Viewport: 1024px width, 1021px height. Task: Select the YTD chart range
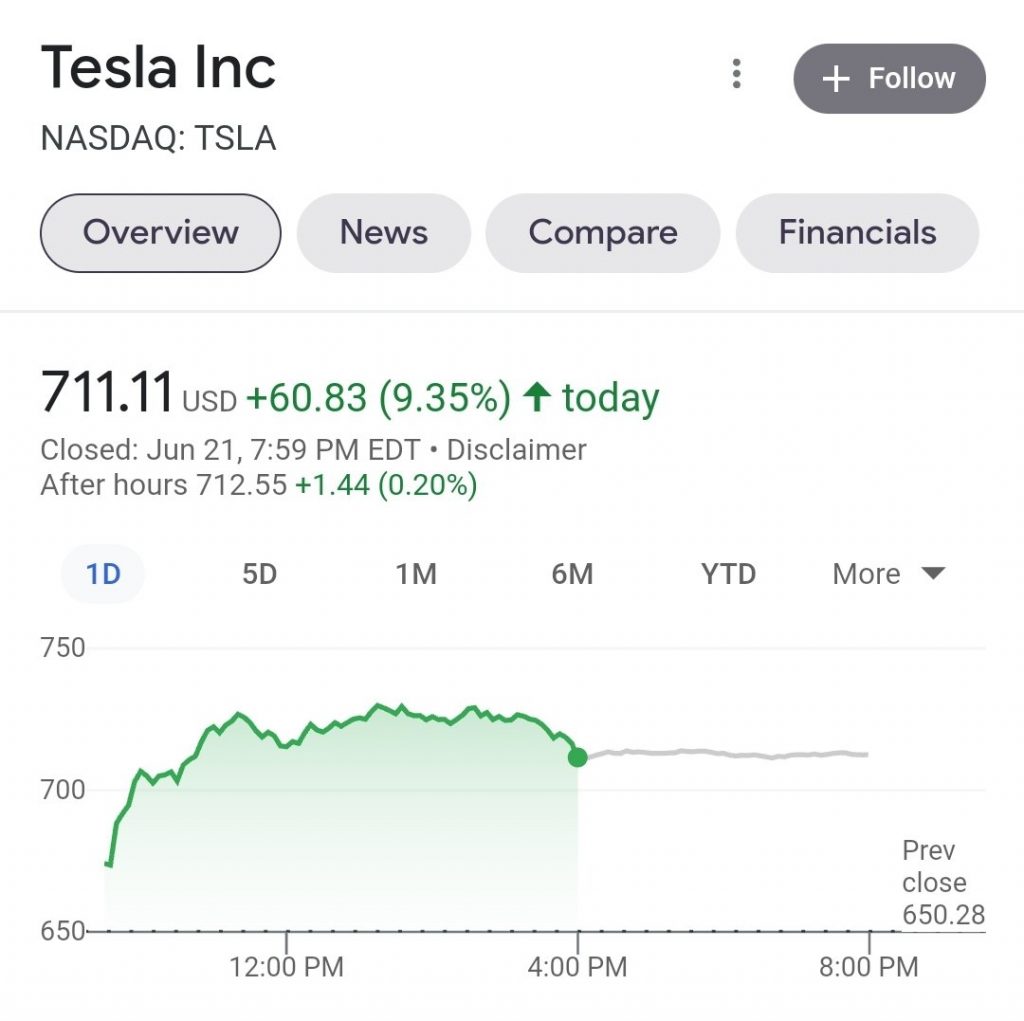click(x=728, y=575)
